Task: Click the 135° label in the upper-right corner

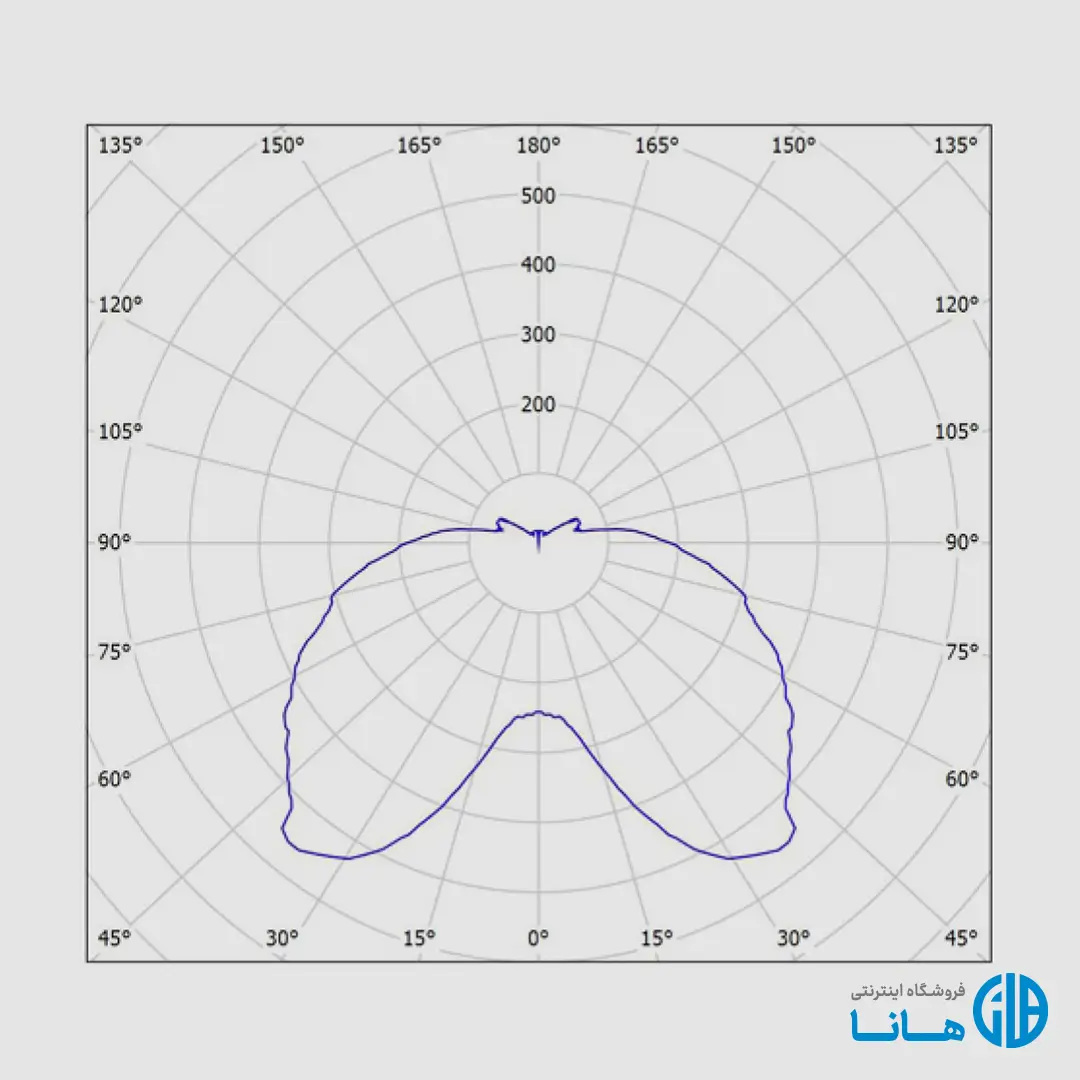Action: coord(955,145)
